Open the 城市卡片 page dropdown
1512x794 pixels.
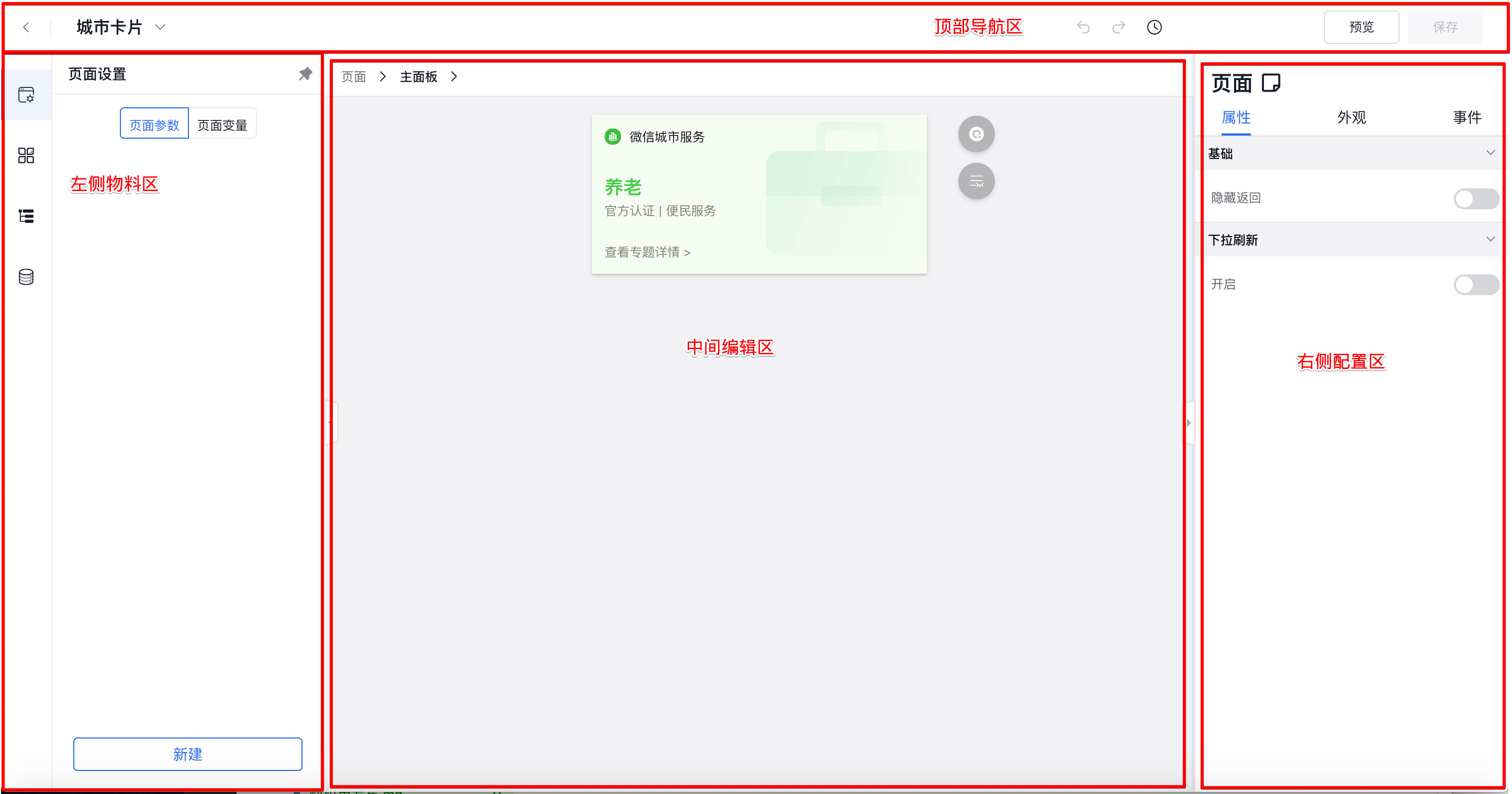[x=160, y=27]
